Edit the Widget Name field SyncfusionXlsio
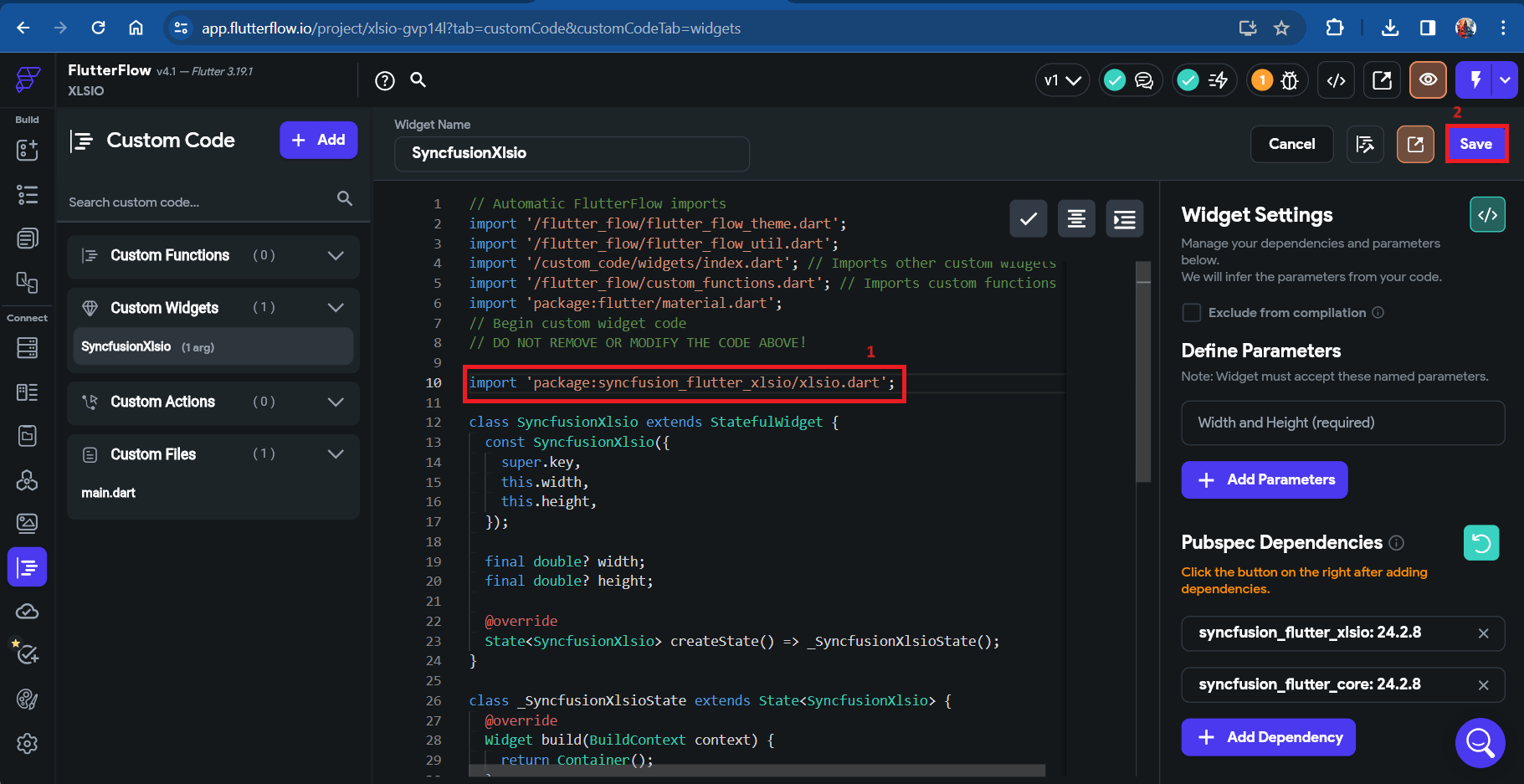 click(x=572, y=153)
